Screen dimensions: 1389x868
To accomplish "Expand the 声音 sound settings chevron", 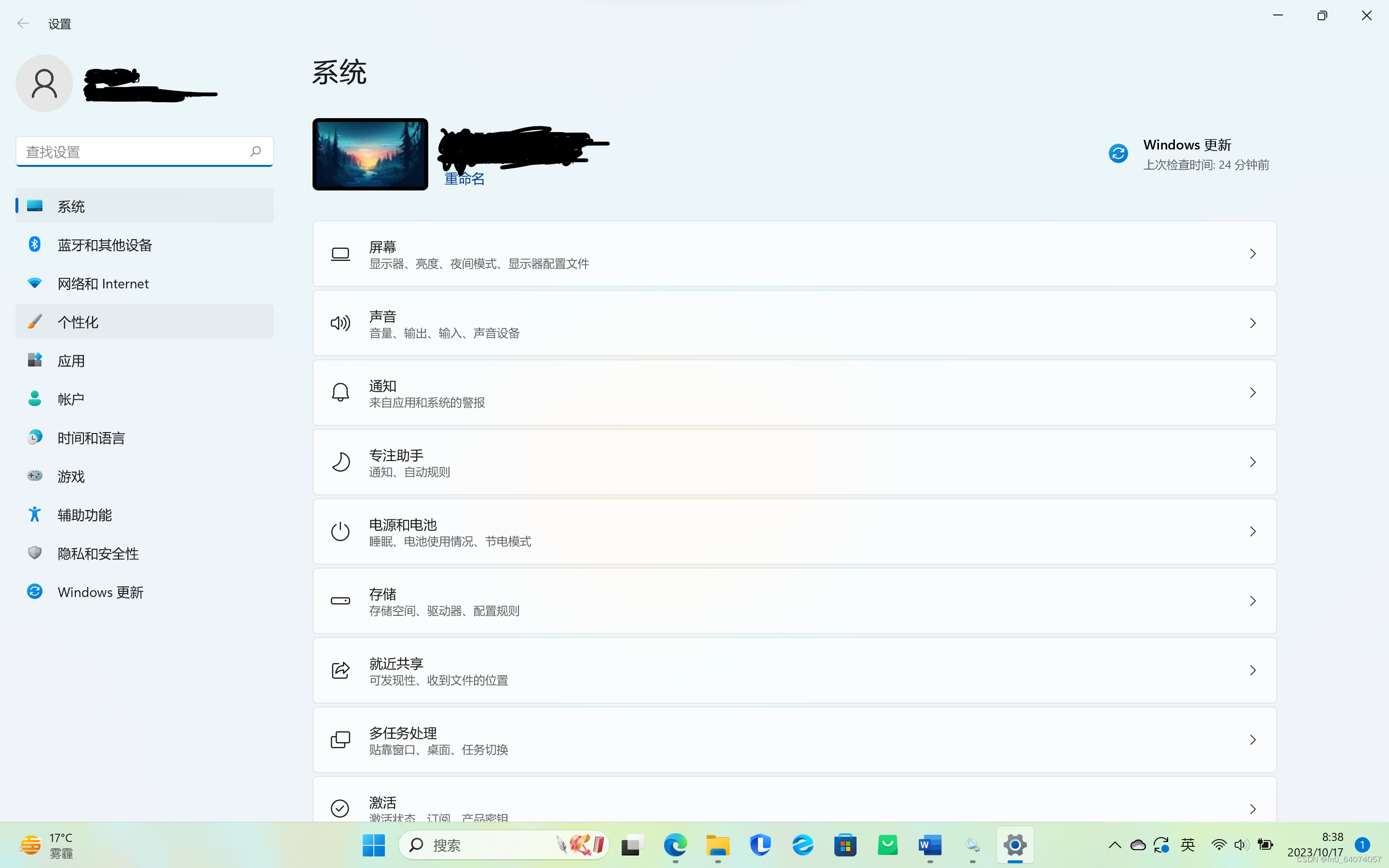I will click(x=1253, y=323).
